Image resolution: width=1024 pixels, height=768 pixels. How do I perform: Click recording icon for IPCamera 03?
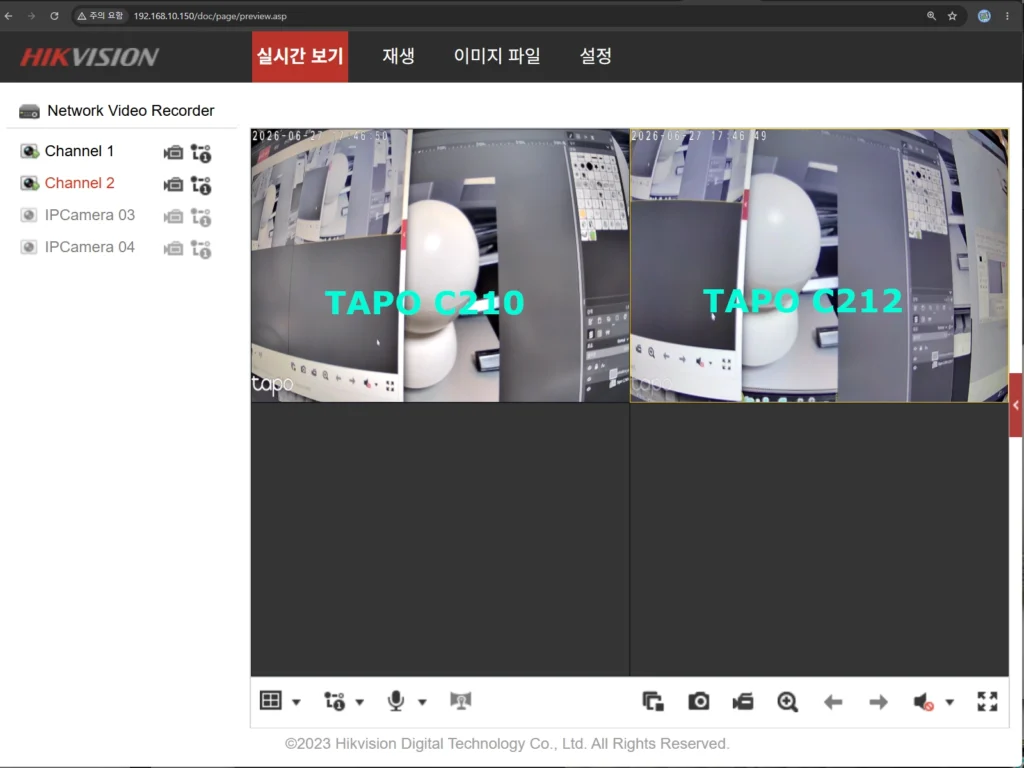point(173,216)
